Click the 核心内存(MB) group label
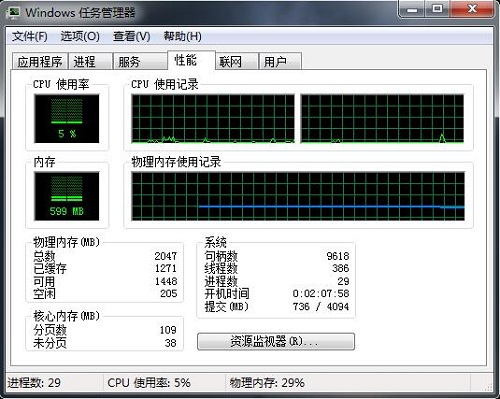The width and height of the screenshot is (500, 399). tap(66, 316)
